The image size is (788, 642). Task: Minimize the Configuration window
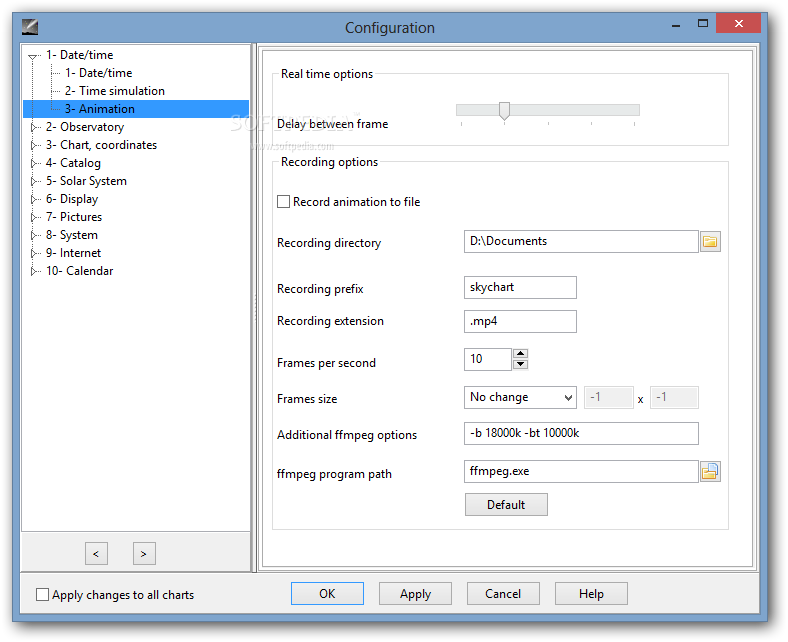676,24
